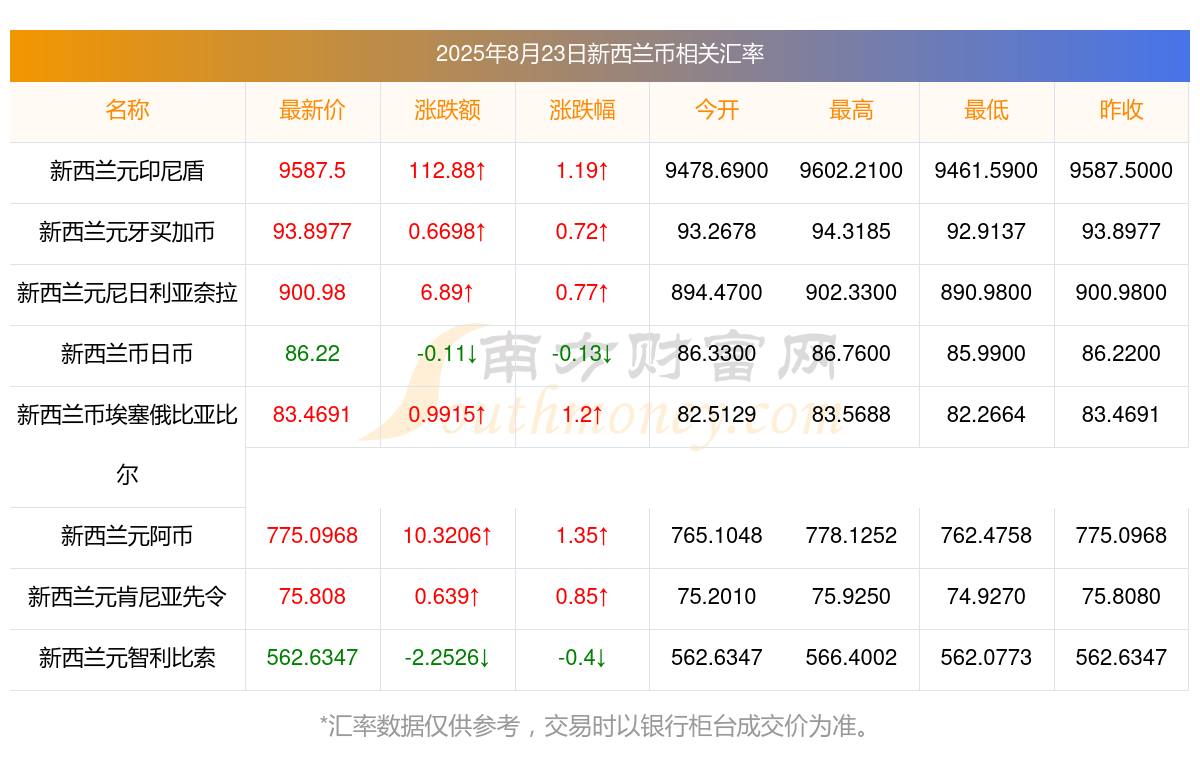This screenshot has width=1200, height=757.
Task: Click the red latest price 775.0968
Action: tap(312, 537)
